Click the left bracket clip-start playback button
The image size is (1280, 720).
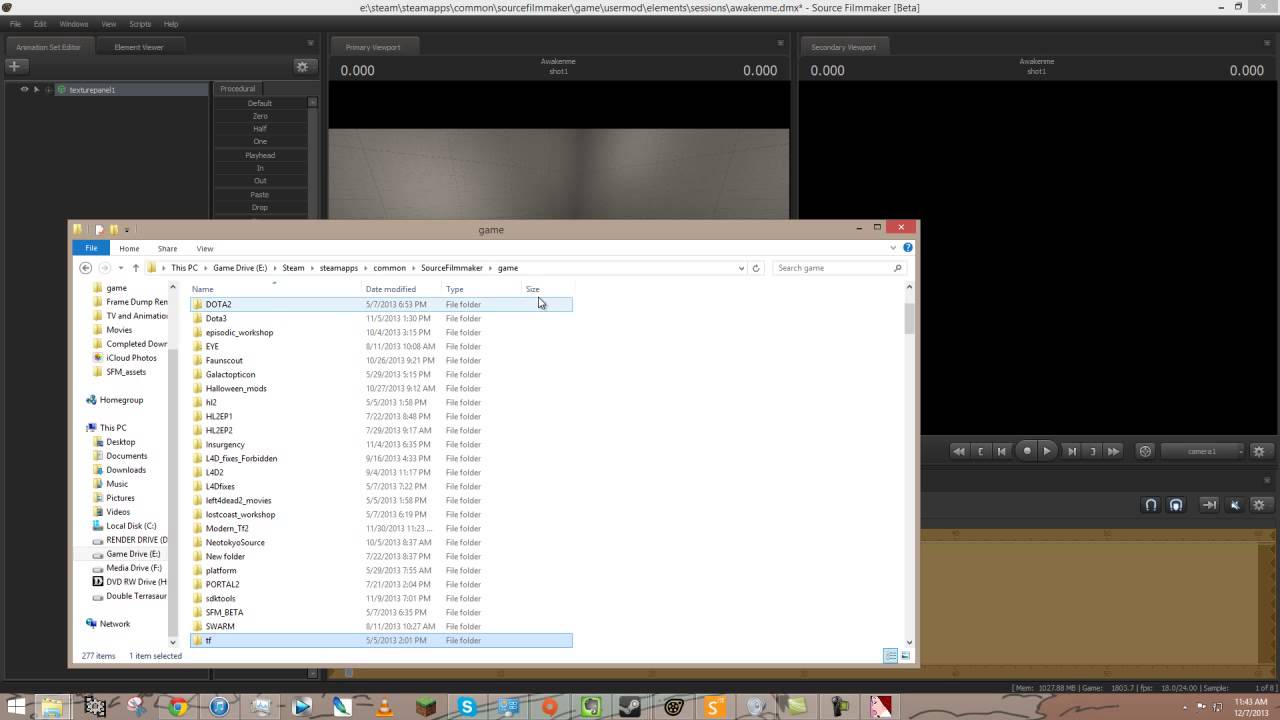(980, 451)
